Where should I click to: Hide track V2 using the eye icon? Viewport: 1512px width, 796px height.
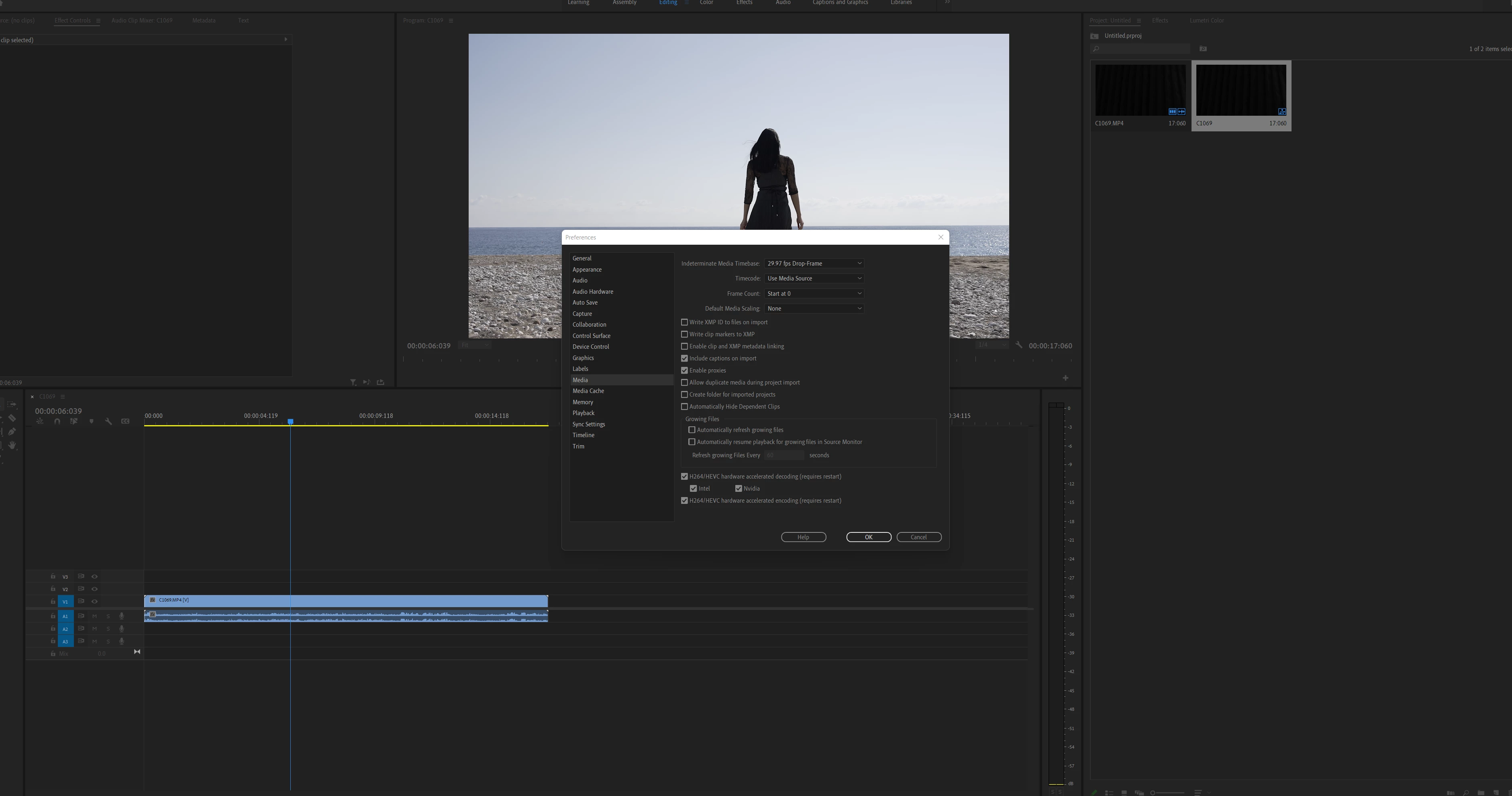(x=94, y=589)
